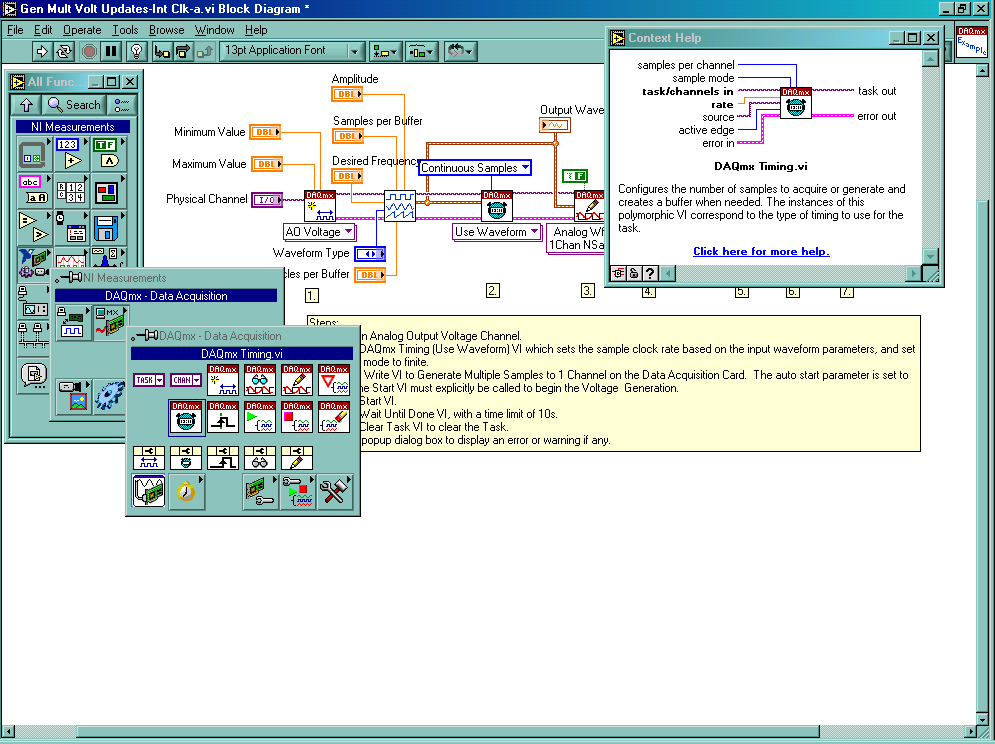Image resolution: width=995 pixels, height=744 pixels.
Task: Open the Browse menu
Action: (166, 30)
